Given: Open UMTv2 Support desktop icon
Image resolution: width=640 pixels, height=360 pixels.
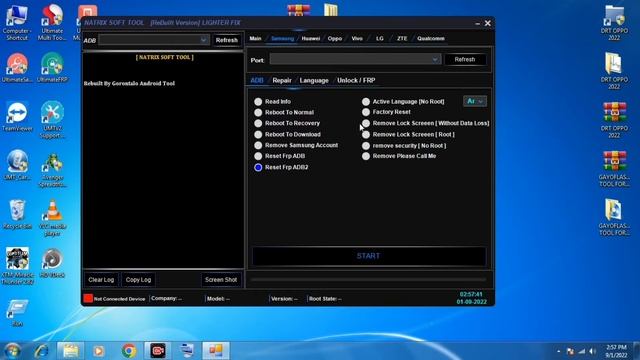Looking at the screenshot, I should (52, 120).
